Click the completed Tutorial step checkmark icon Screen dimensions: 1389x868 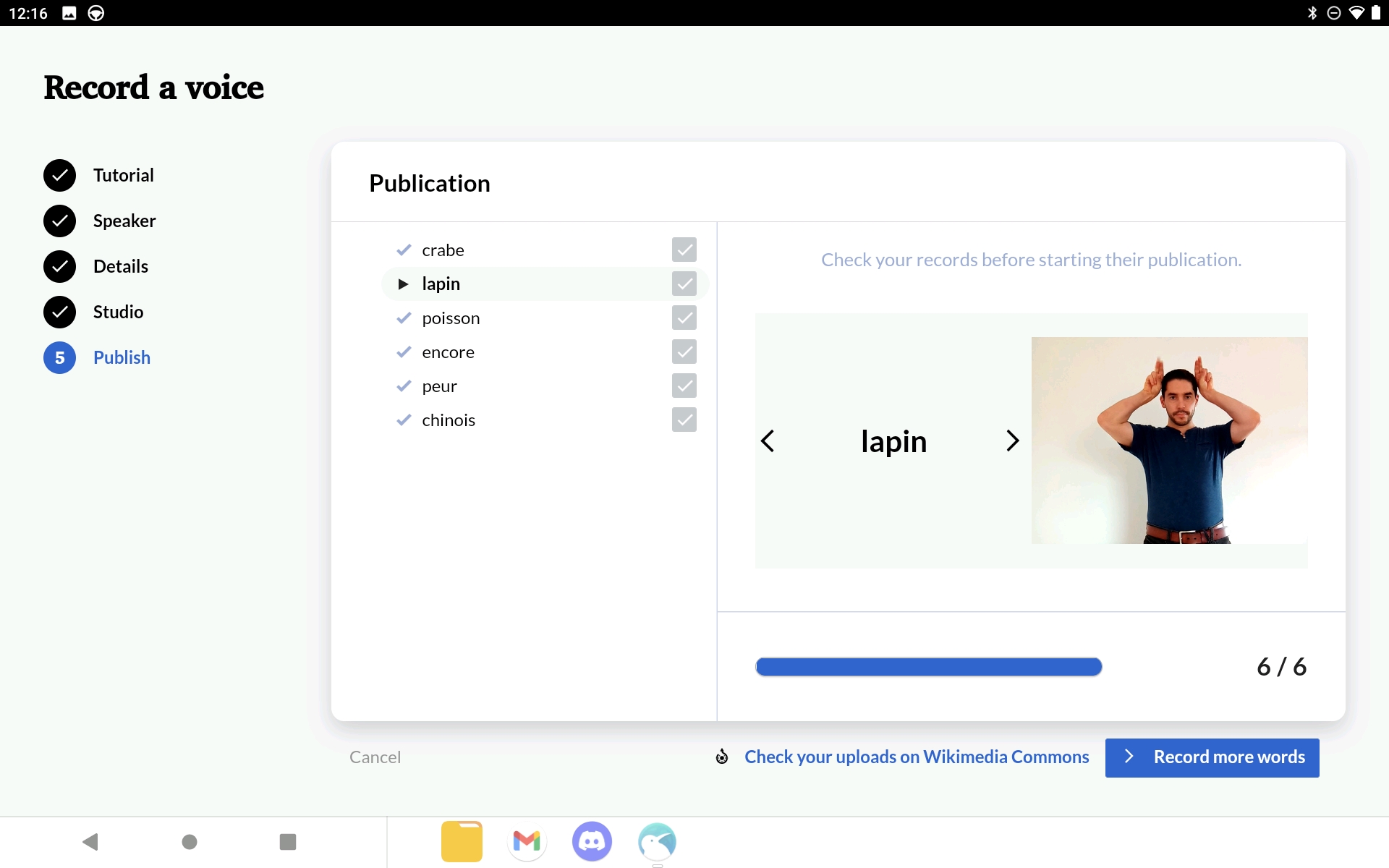(x=59, y=175)
